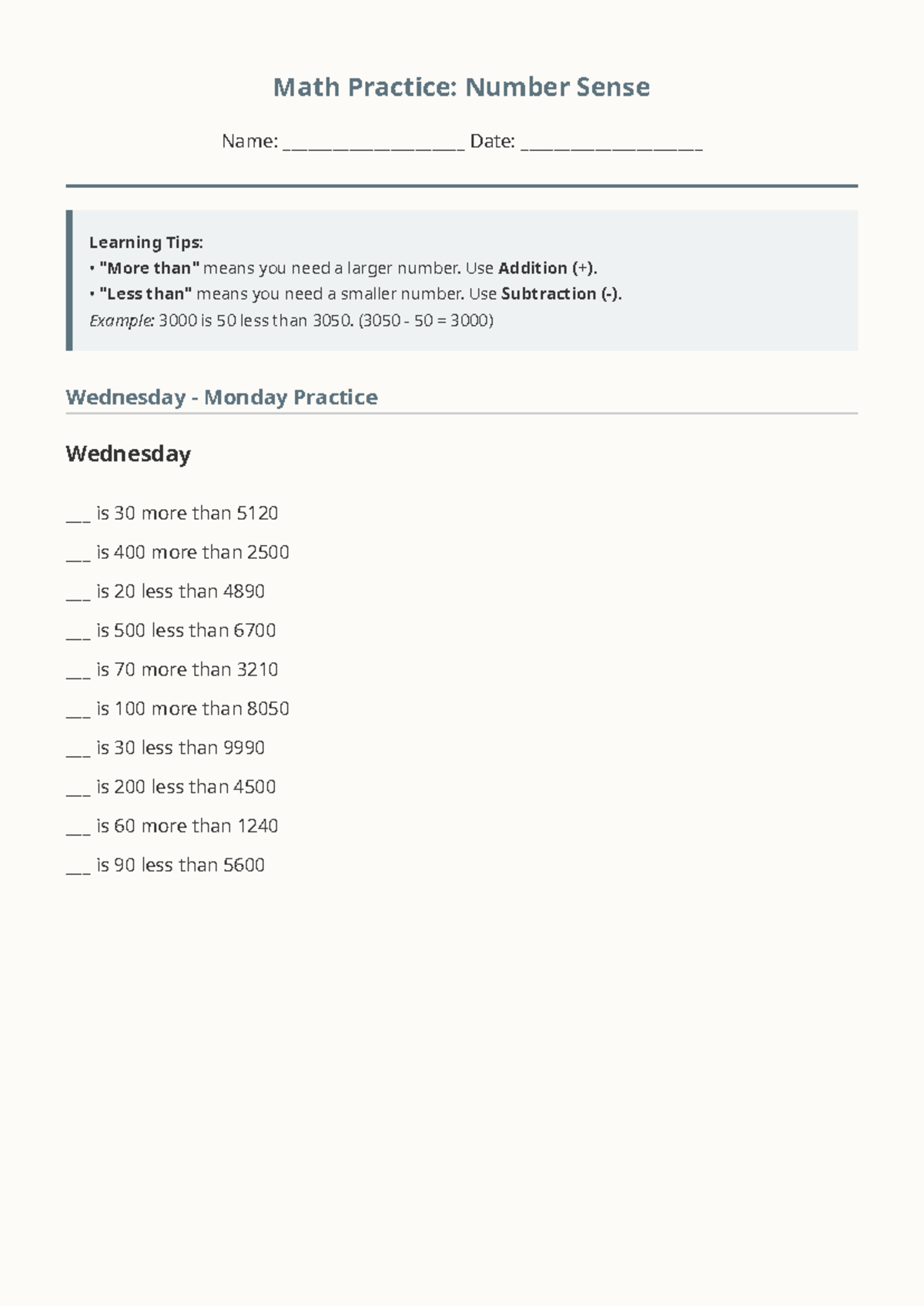Click the blank before "60 more than 1240"
The height and width of the screenshot is (1306, 924).
pyautogui.click(x=79, y=829)
